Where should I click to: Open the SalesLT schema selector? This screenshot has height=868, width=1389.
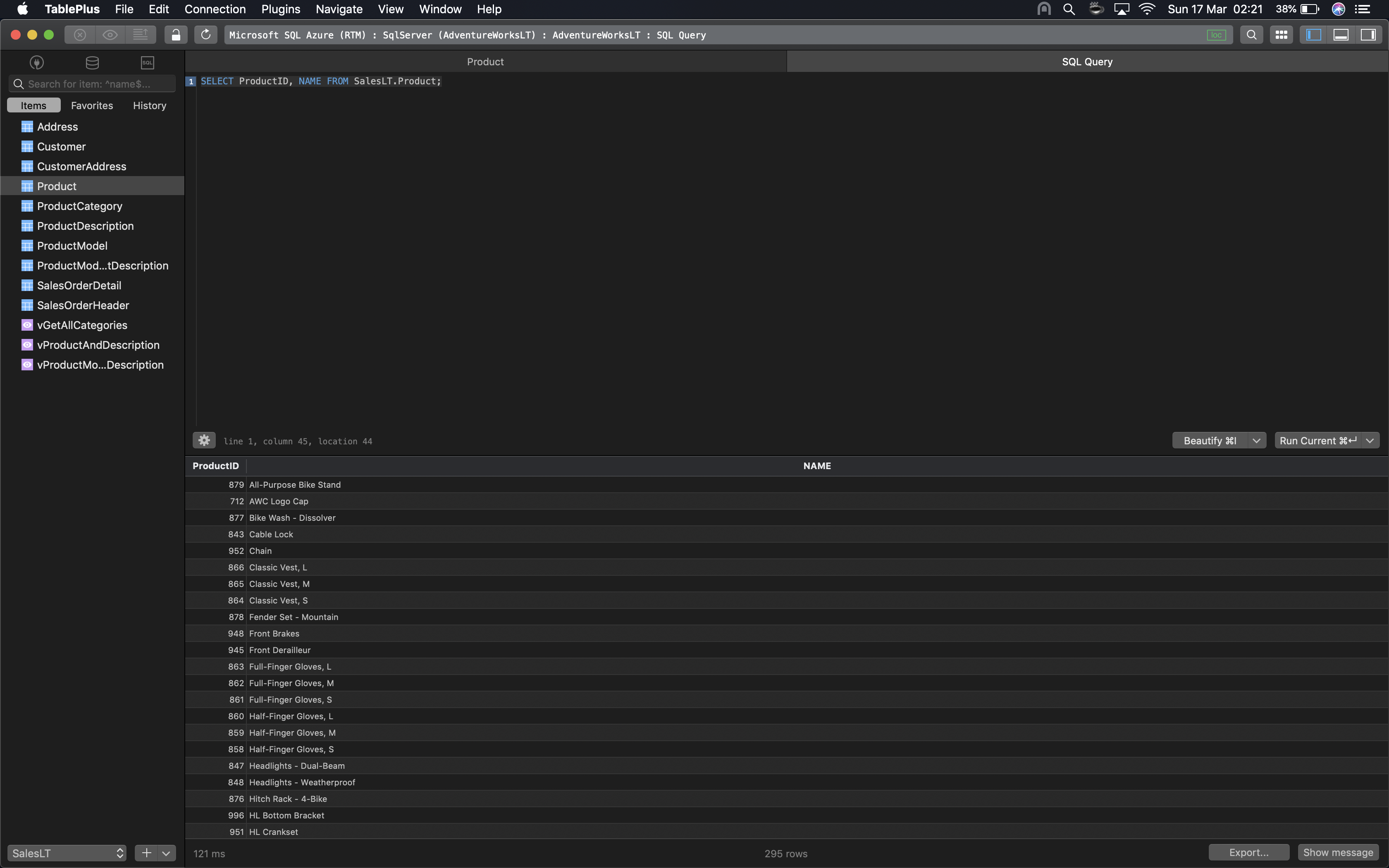click(67, 852)
